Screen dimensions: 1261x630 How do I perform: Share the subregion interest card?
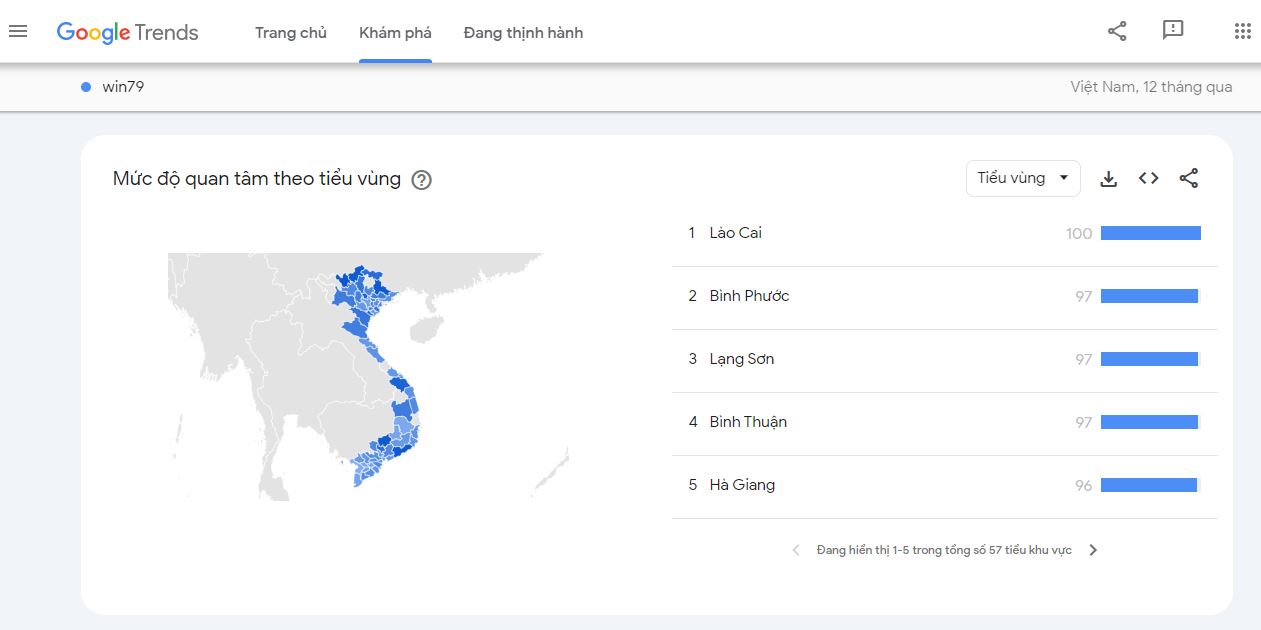[1188, 179]
